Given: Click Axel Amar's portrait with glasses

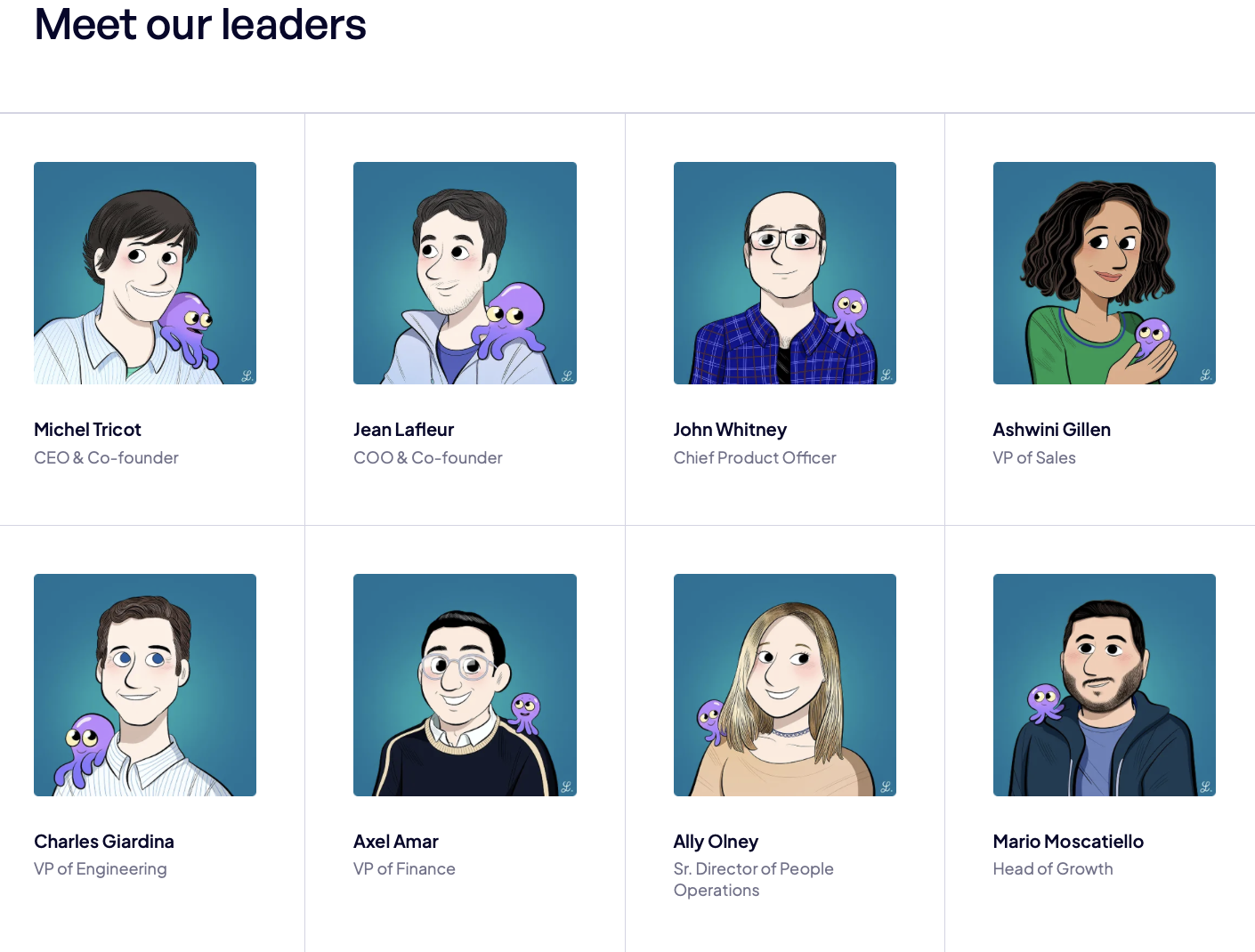Looking at the screenshot, I should click(465, 685).
